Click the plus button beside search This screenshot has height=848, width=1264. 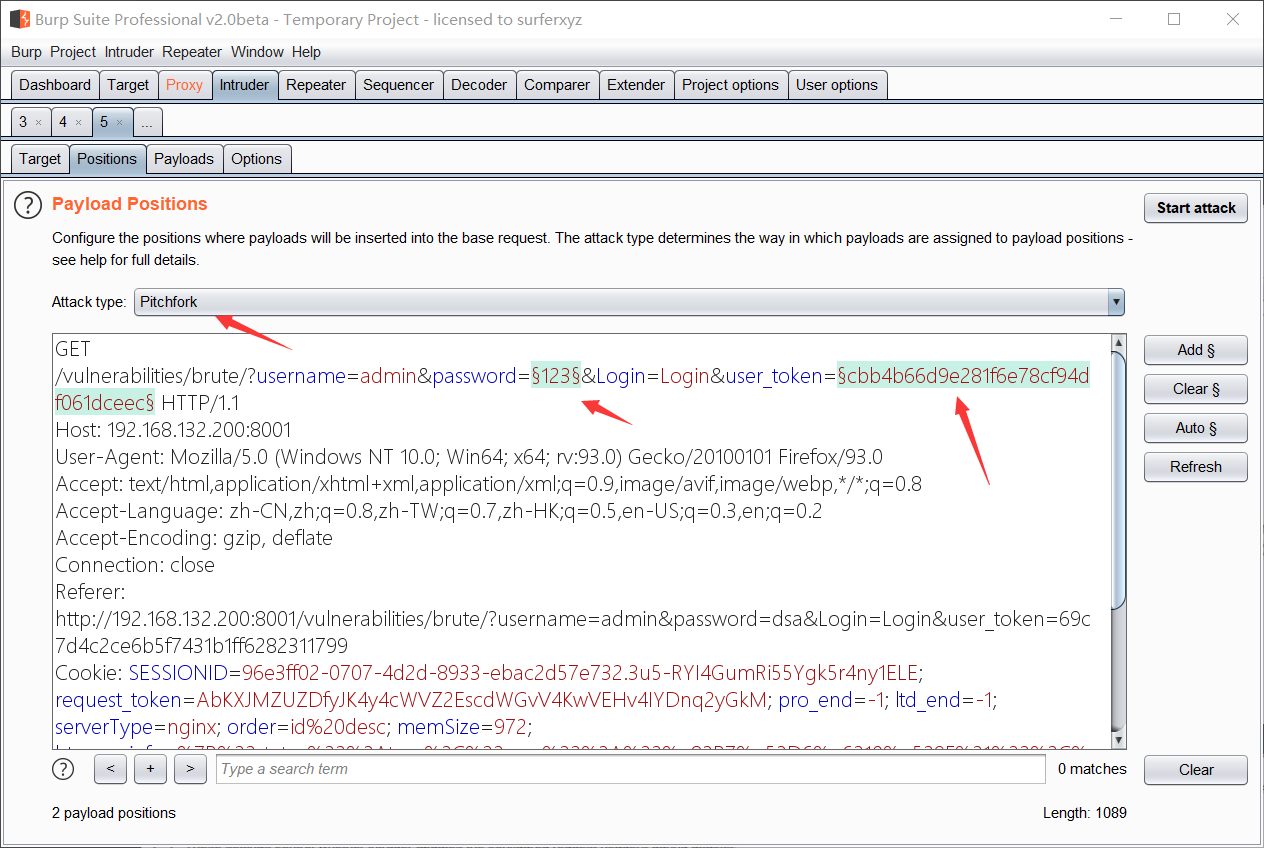[x=150, y=769]
